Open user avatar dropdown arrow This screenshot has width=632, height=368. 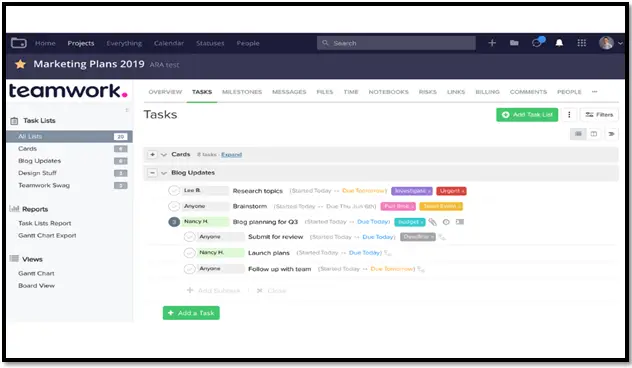point(620,43)
